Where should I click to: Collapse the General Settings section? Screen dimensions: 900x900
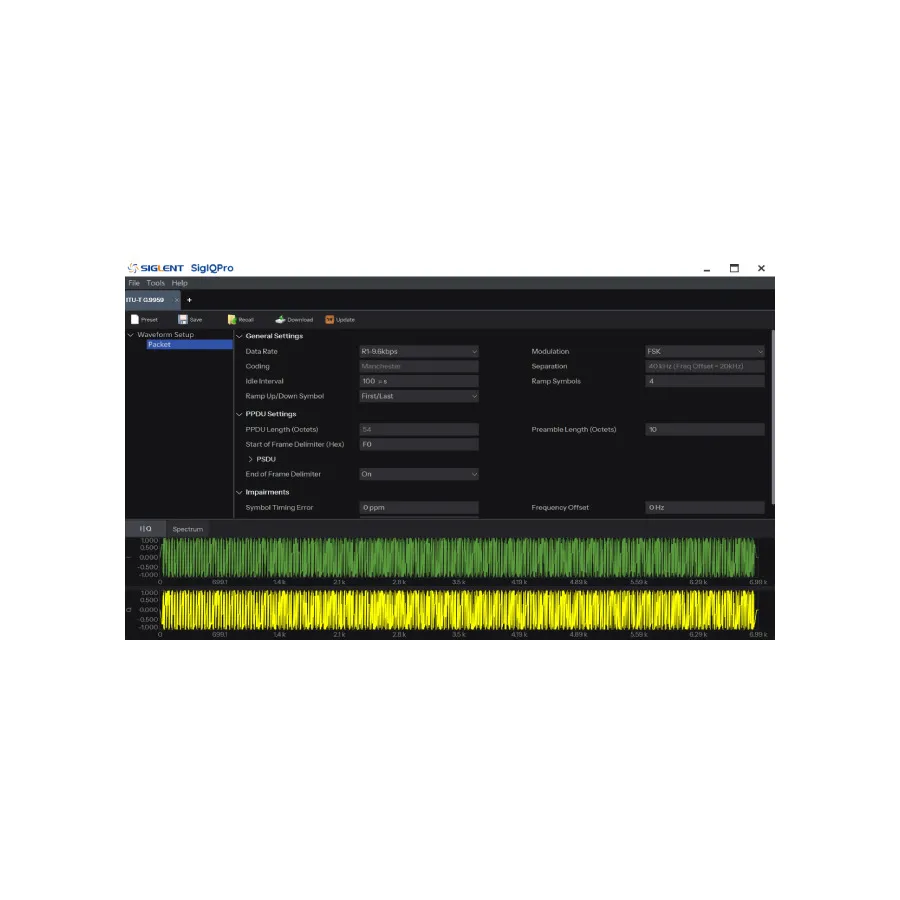coord(237,335)
